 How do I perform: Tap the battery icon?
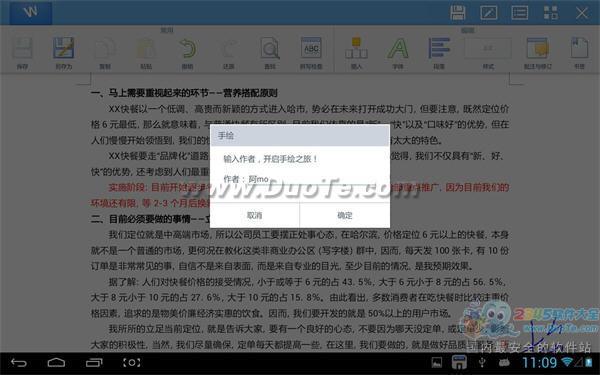point(589,362)
